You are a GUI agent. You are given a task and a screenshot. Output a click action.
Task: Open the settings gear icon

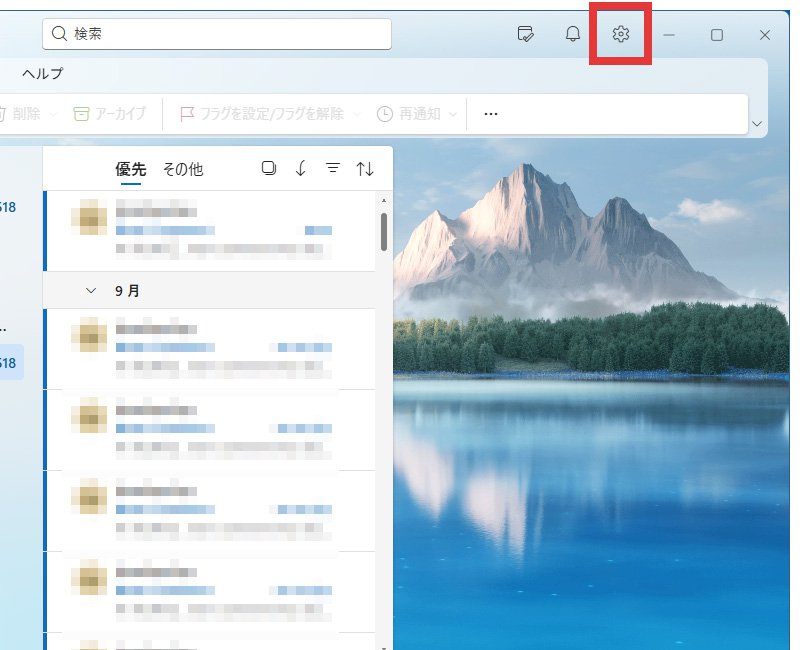point(621,35)
